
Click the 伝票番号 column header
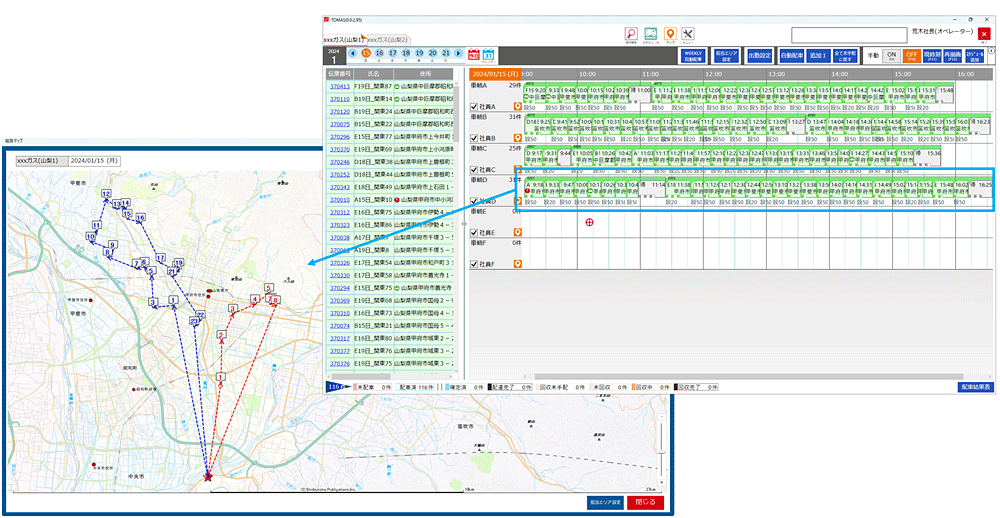pos(339,74)
